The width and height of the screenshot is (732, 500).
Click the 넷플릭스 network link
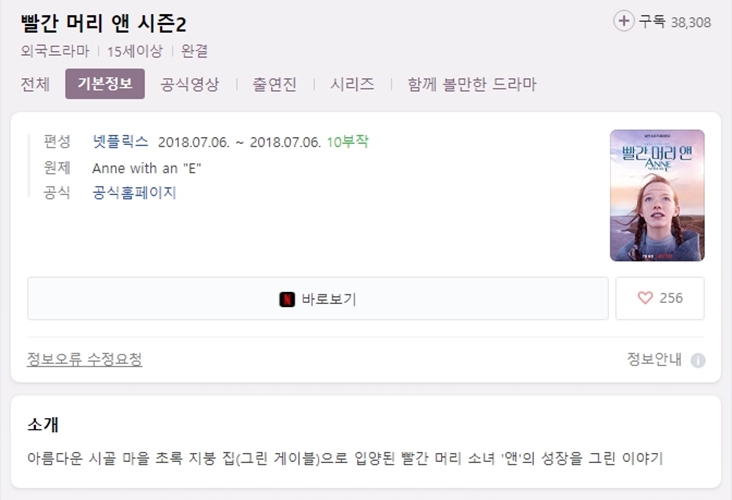(x=120, y=141)
